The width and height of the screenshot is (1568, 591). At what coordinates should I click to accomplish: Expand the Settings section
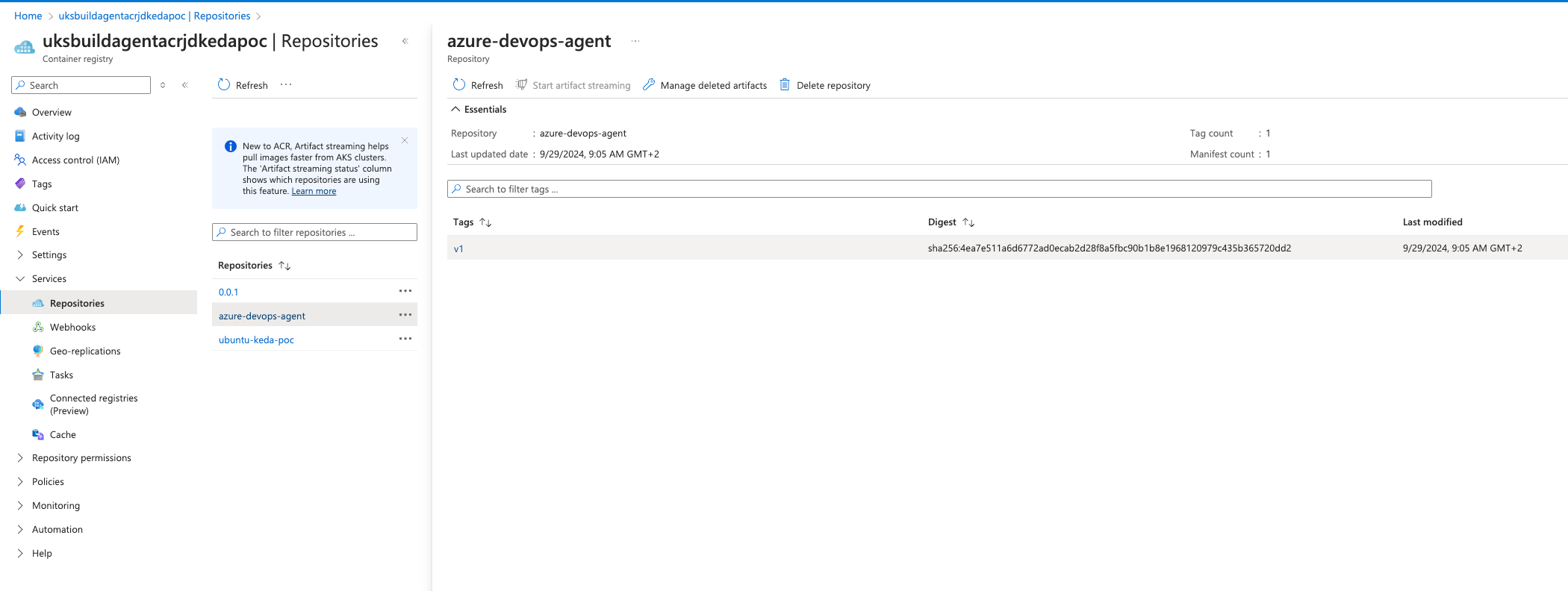(x=20, y=255)
